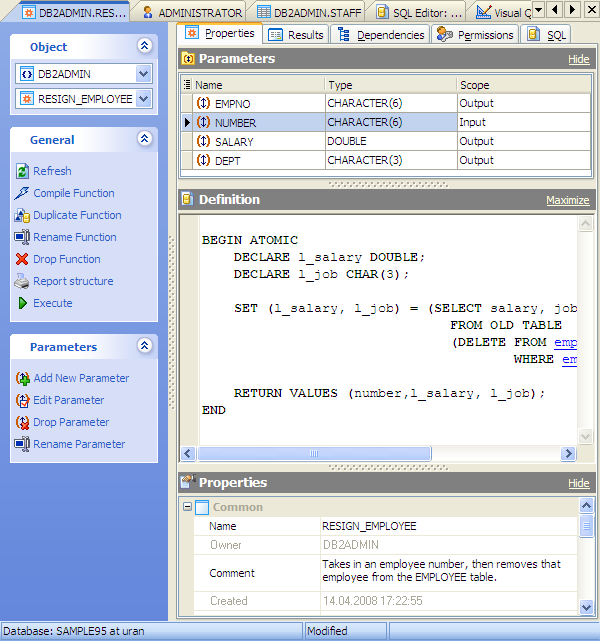Click the NUMBER parameter row icon
The height and width of the screenshot is (641, 600).
pos(204,122)
